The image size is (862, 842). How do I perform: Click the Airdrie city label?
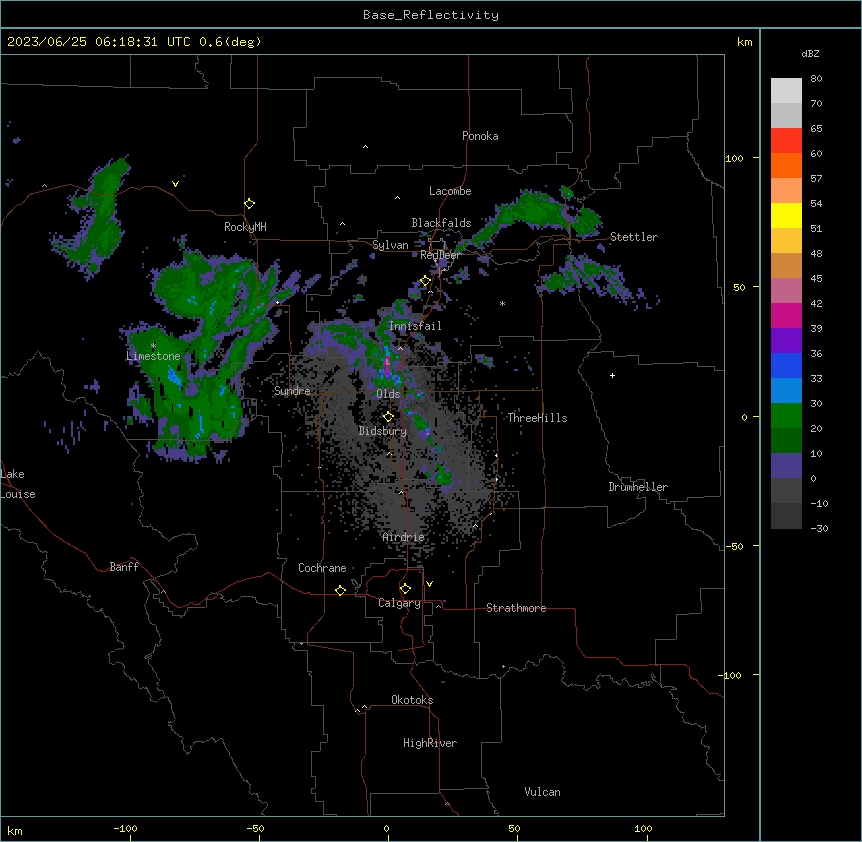click(x=404, y=537)
